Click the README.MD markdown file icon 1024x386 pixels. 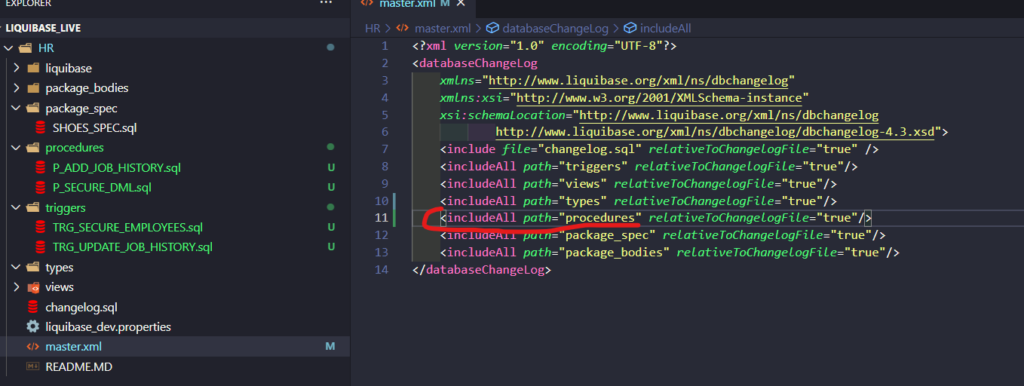(x=33, y=367)
